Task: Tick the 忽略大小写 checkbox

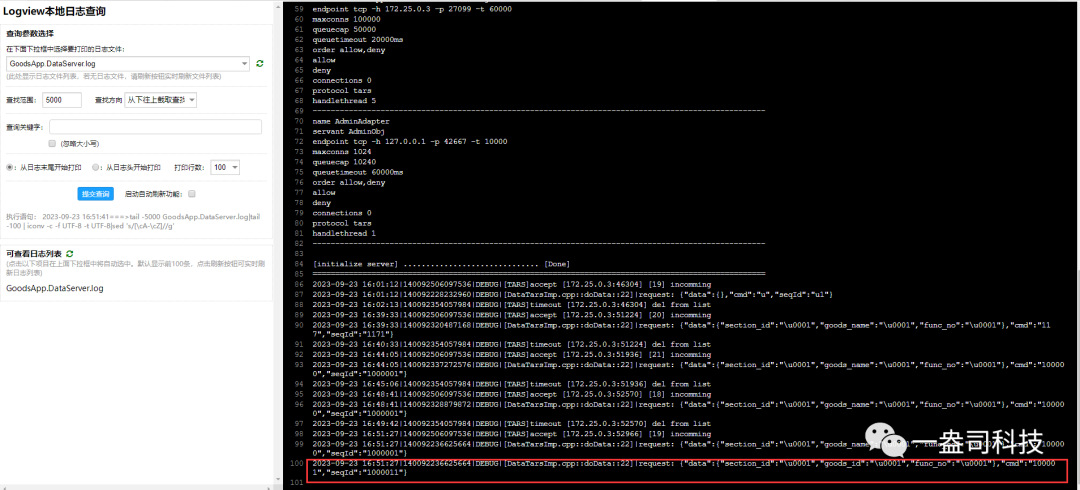Action: (52, 144)
